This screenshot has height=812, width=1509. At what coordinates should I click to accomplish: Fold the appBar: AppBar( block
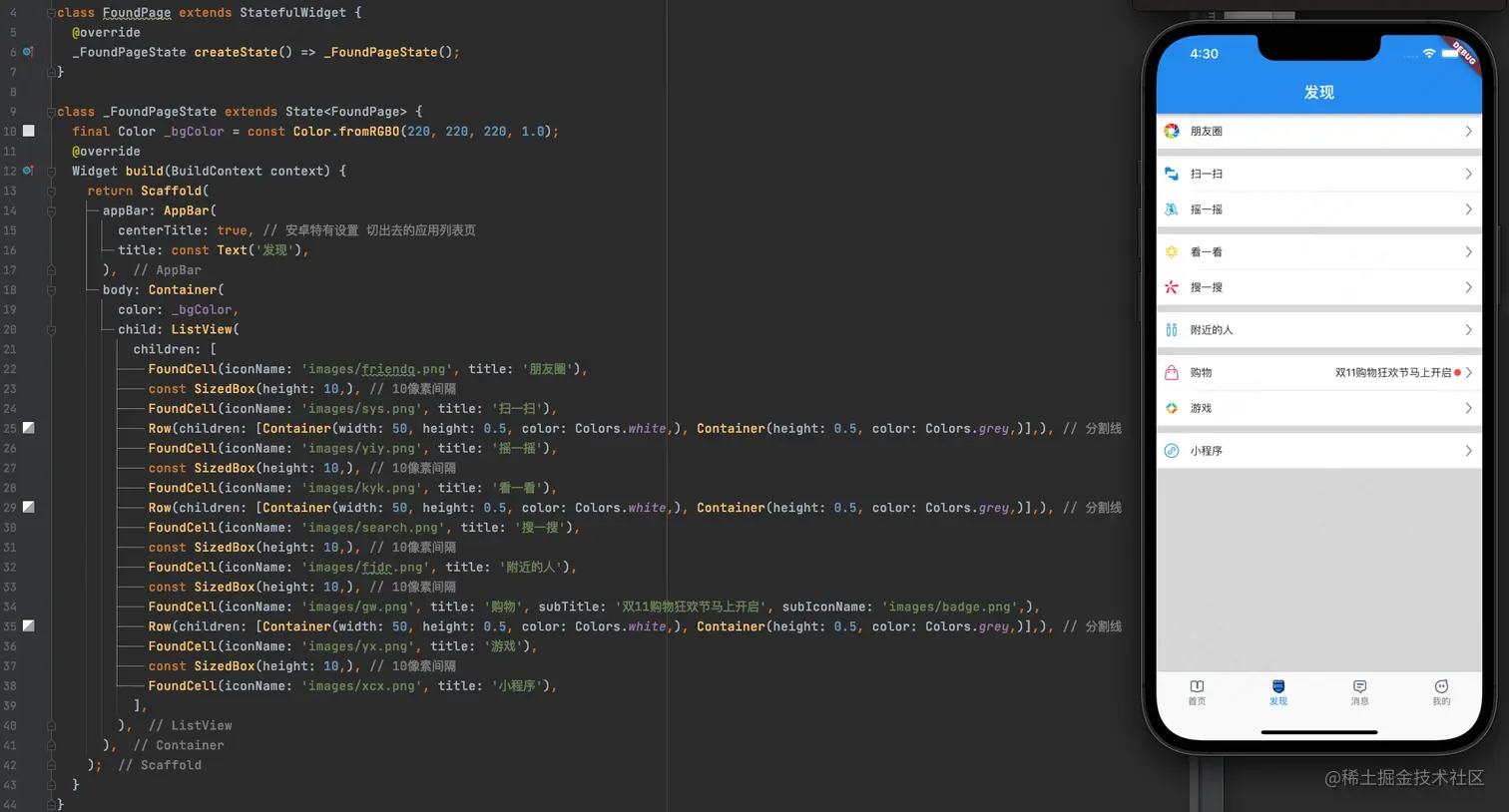[51, 210]
